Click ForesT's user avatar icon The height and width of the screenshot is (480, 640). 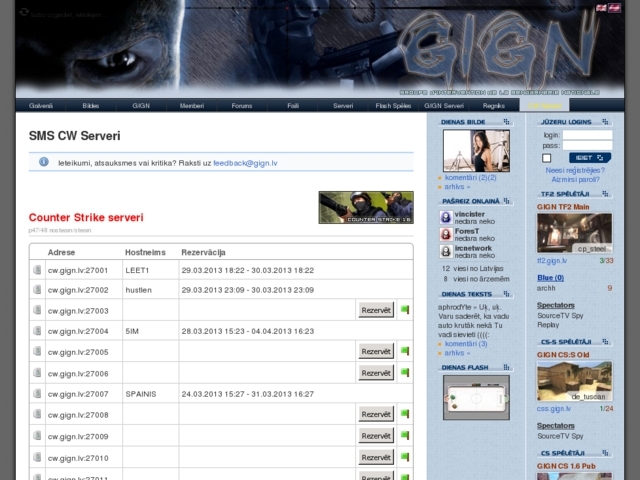(446, 234)
